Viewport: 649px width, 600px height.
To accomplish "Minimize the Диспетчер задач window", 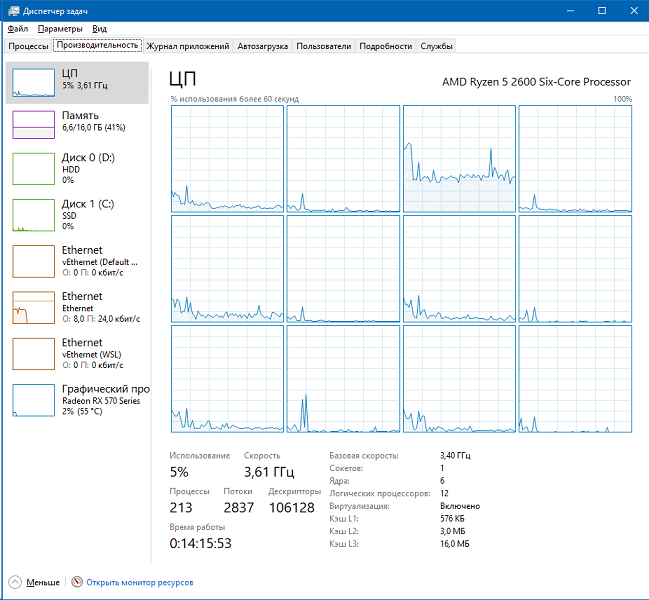I will click(570, 11).
